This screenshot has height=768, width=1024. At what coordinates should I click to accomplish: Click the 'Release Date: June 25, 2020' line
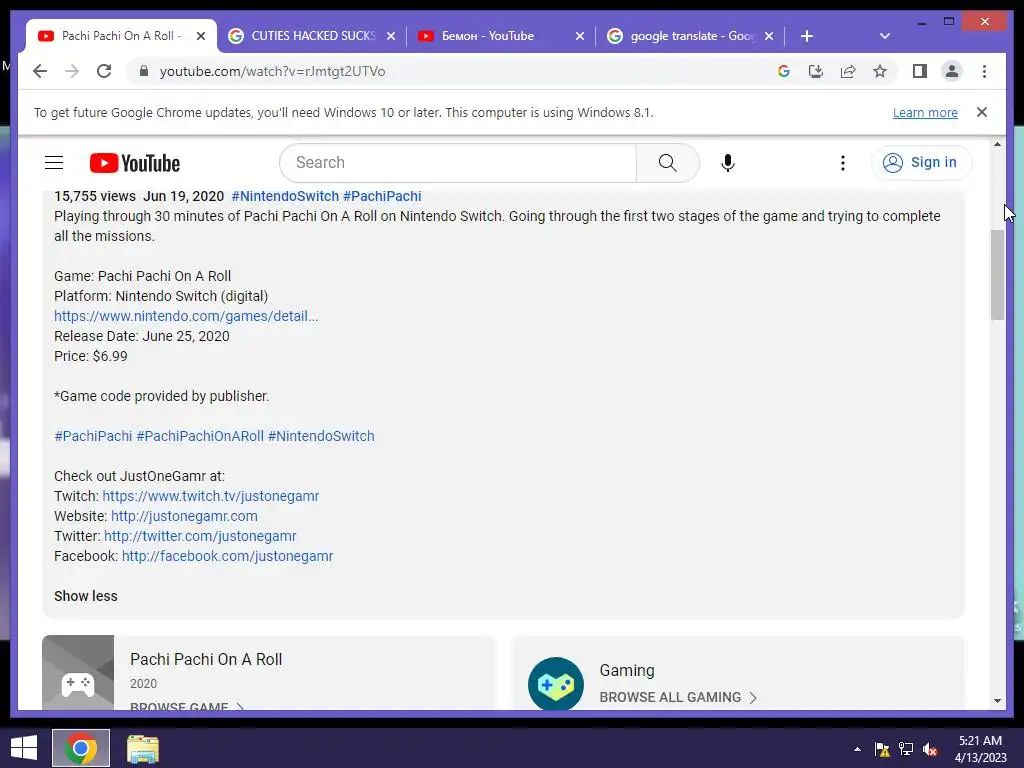[142, 336]
